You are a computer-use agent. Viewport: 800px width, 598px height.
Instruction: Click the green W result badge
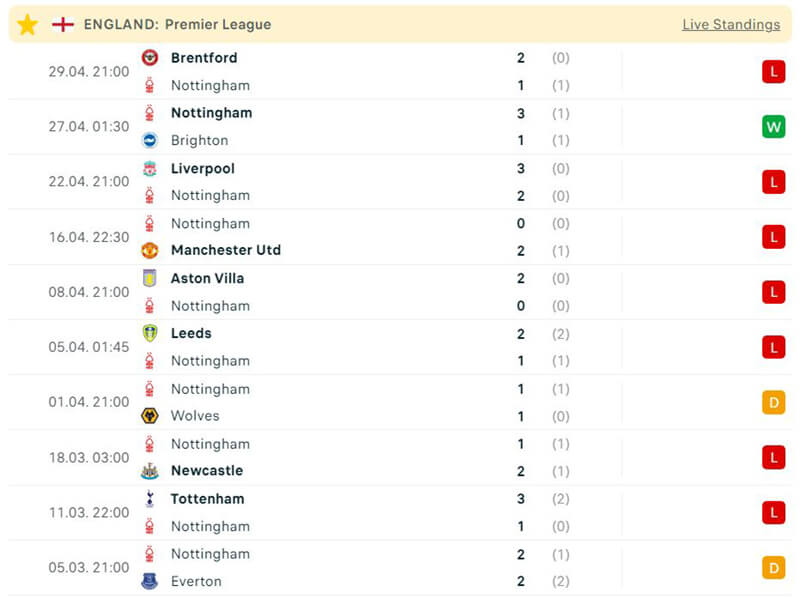coord(773,127)
